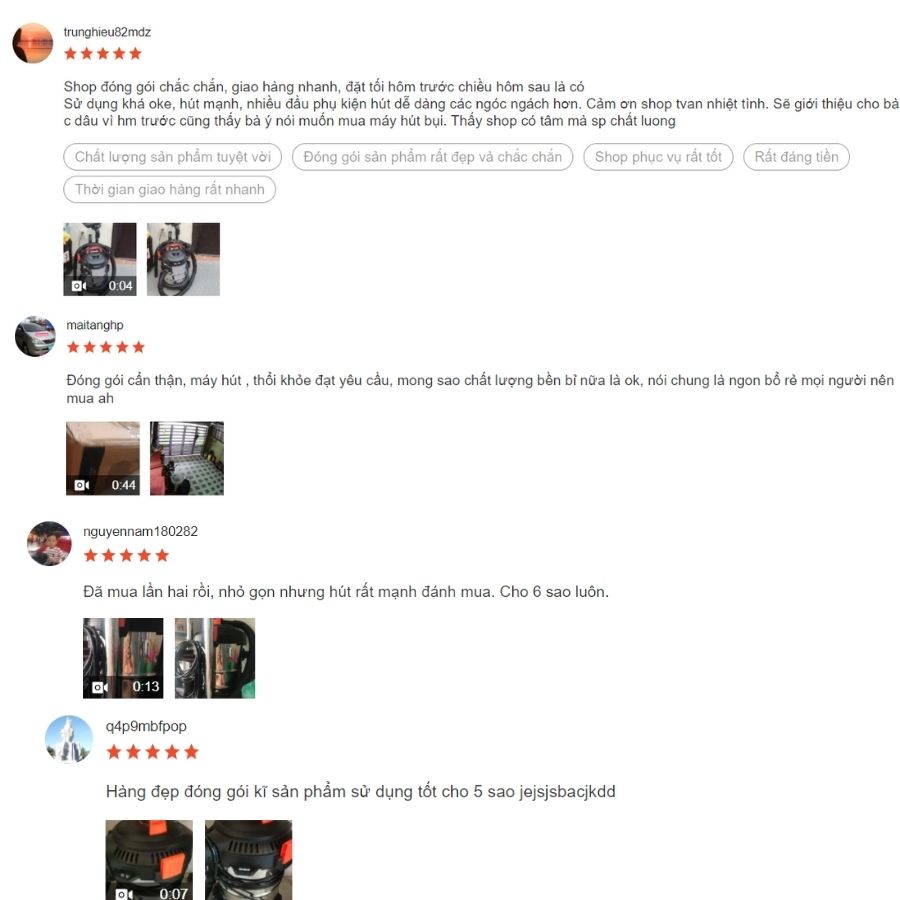The width and height of the screenshot is (900, 900).
Task: Click the 'Shop phục vụ rất tốt' tag
Action: [658, 157]
